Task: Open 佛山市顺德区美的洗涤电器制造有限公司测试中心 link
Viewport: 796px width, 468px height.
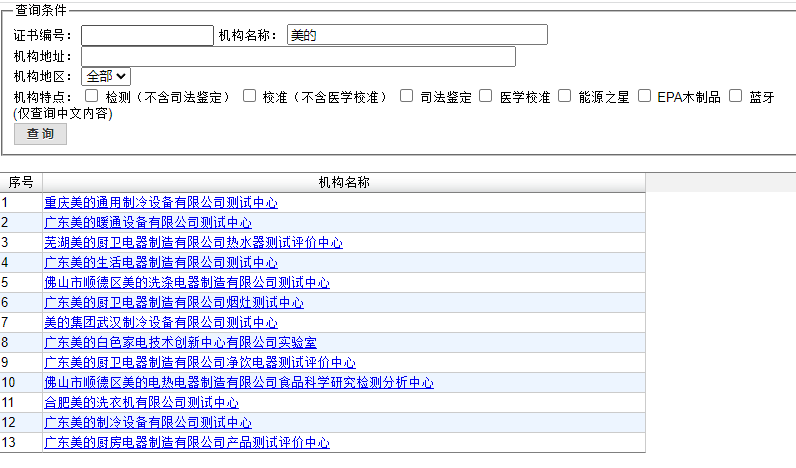Action: pyautogui.click(x=187, y=282)
